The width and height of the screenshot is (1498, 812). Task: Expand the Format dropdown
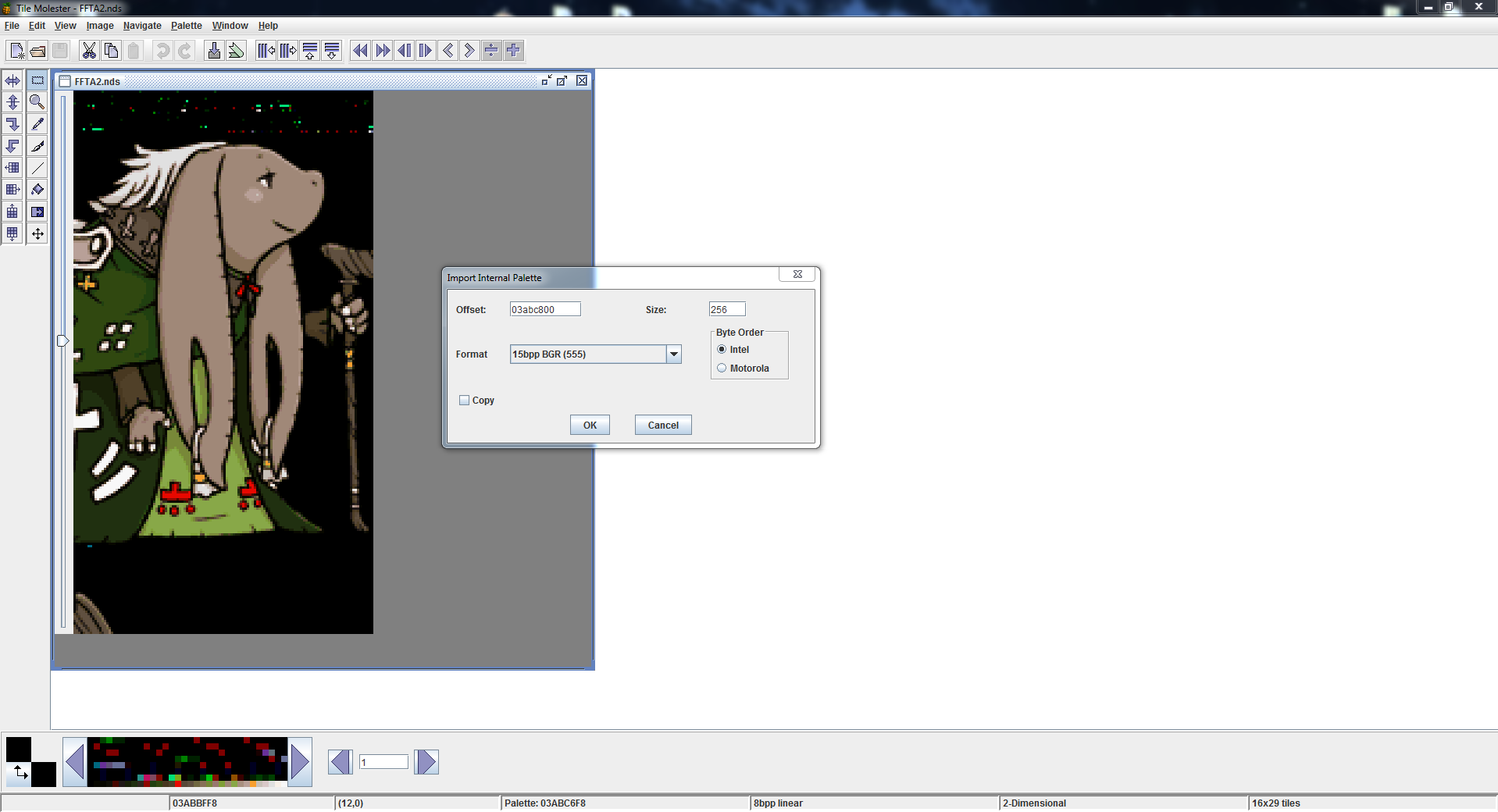pos(674,354)
